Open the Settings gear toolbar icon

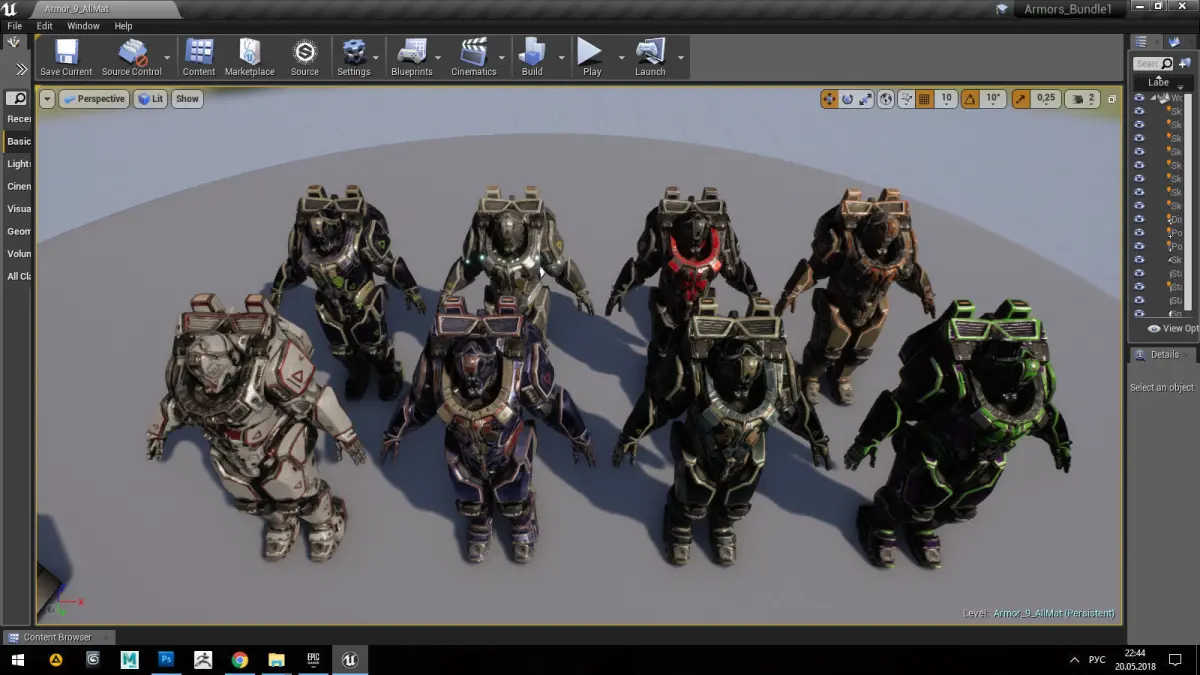pos(353,51)
